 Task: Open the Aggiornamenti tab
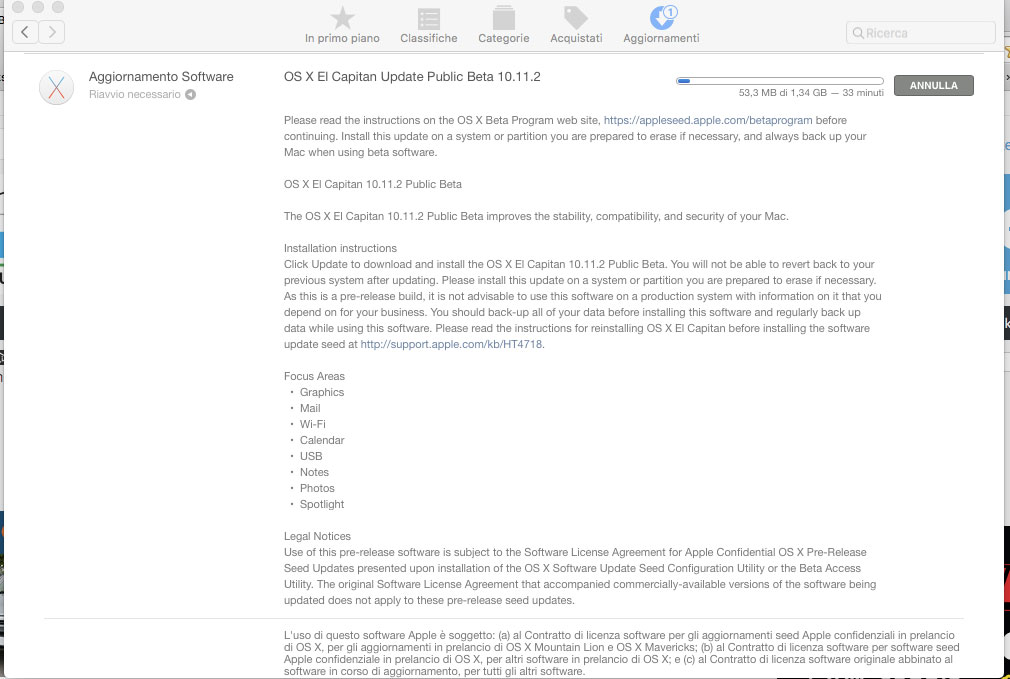661,26
